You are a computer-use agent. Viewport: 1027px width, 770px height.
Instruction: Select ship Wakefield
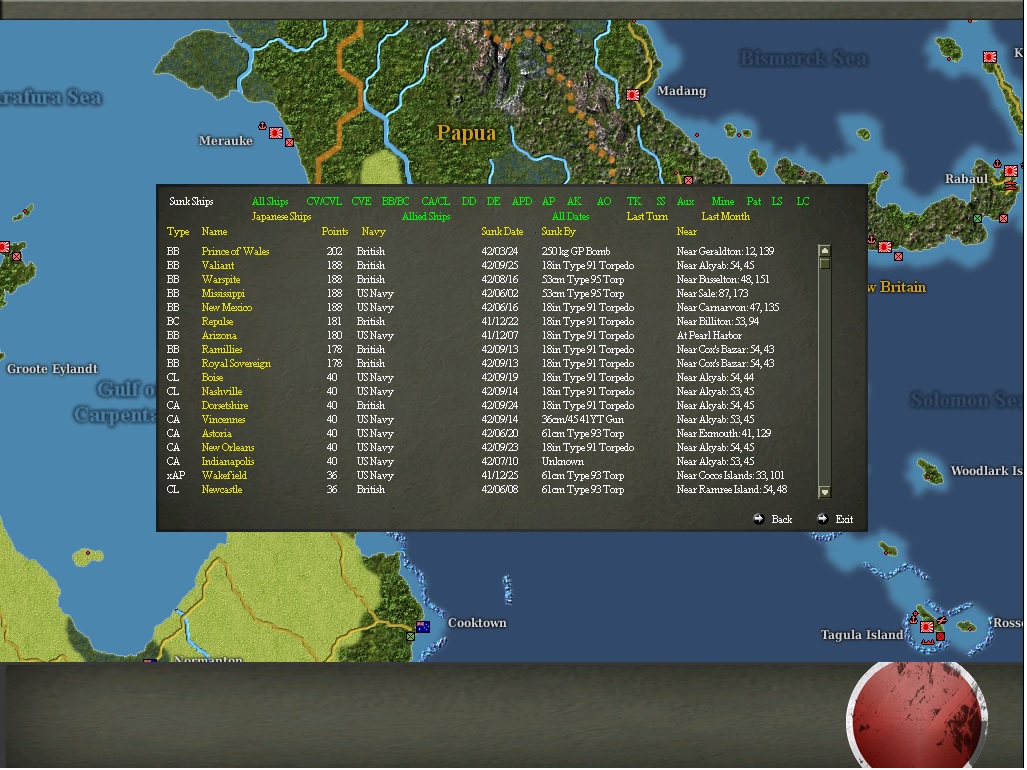pyautogui.click(x=224, y=475)
